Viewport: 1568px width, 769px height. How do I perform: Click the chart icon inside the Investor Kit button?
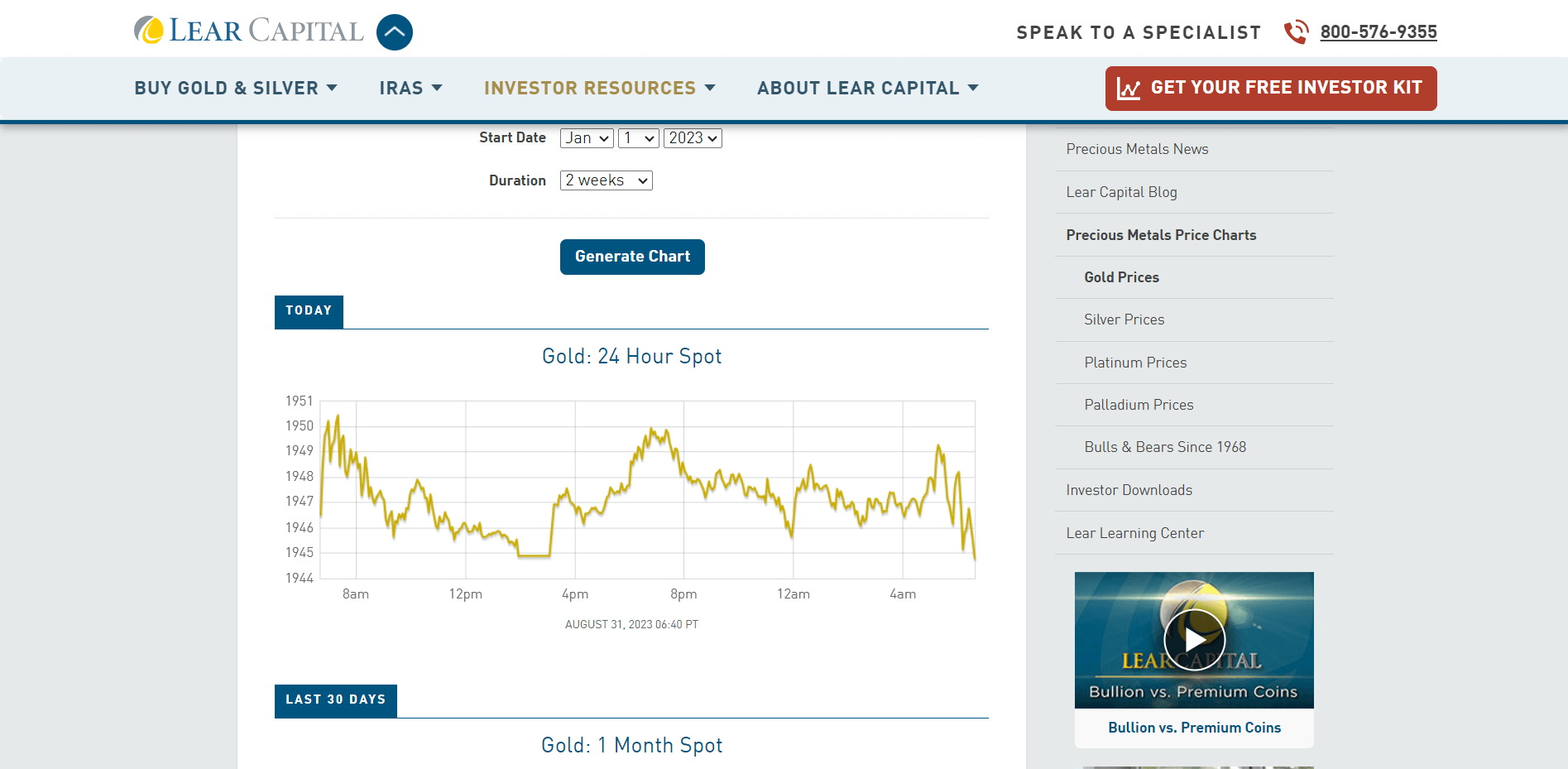point(1129,88)
